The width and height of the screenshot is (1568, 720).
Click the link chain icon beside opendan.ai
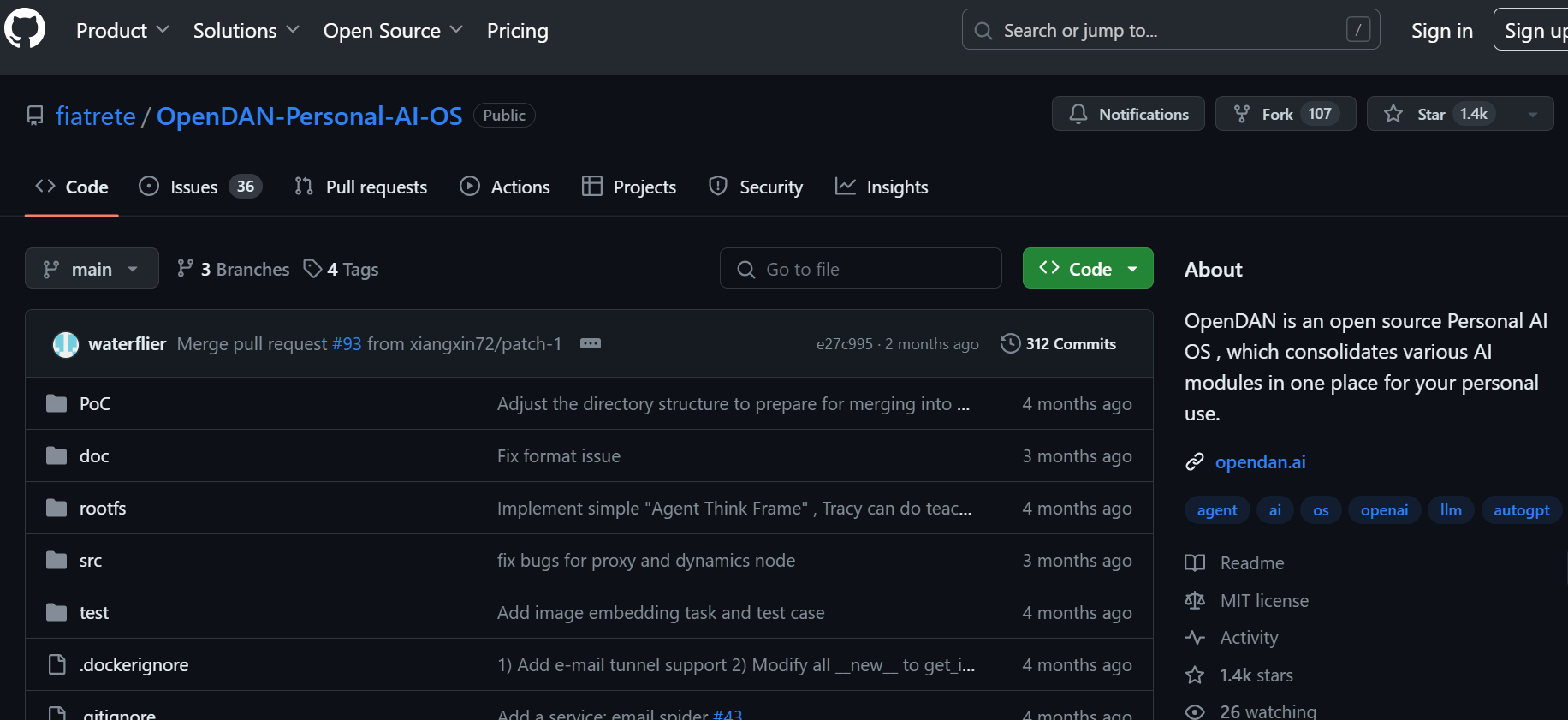[1195, 462]
